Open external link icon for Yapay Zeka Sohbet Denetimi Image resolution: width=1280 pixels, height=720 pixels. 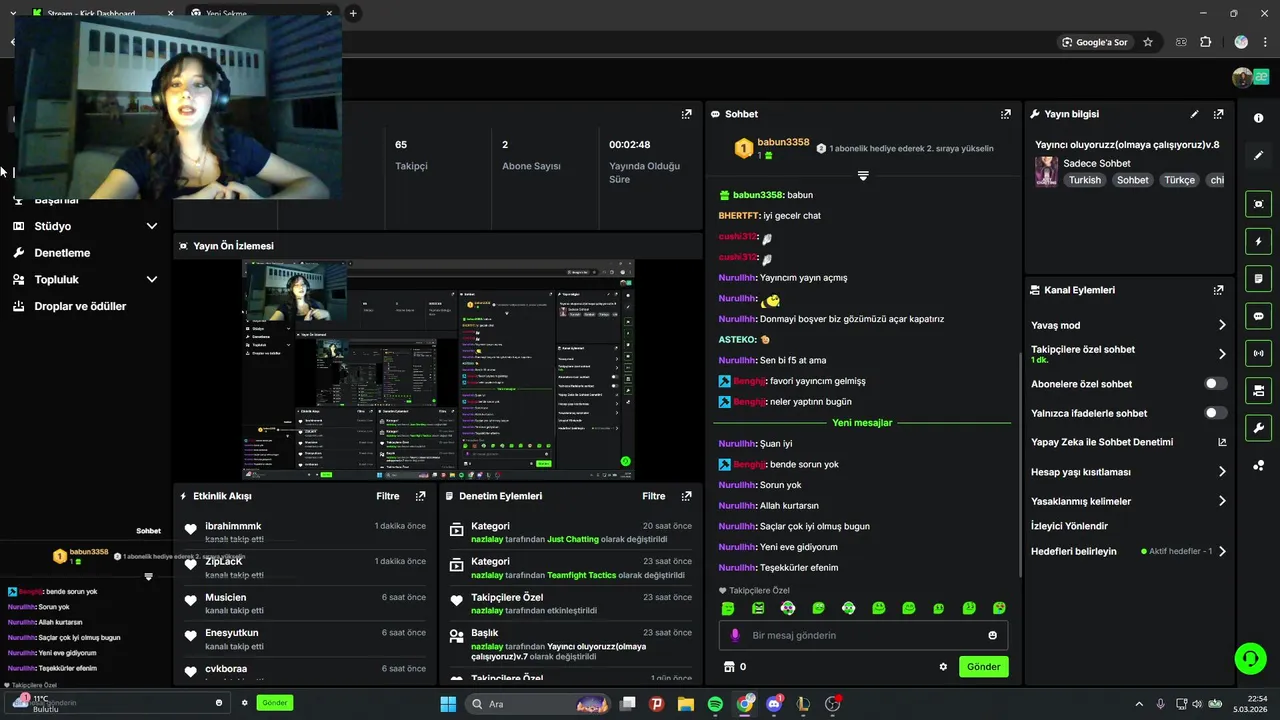(1221, 442)
